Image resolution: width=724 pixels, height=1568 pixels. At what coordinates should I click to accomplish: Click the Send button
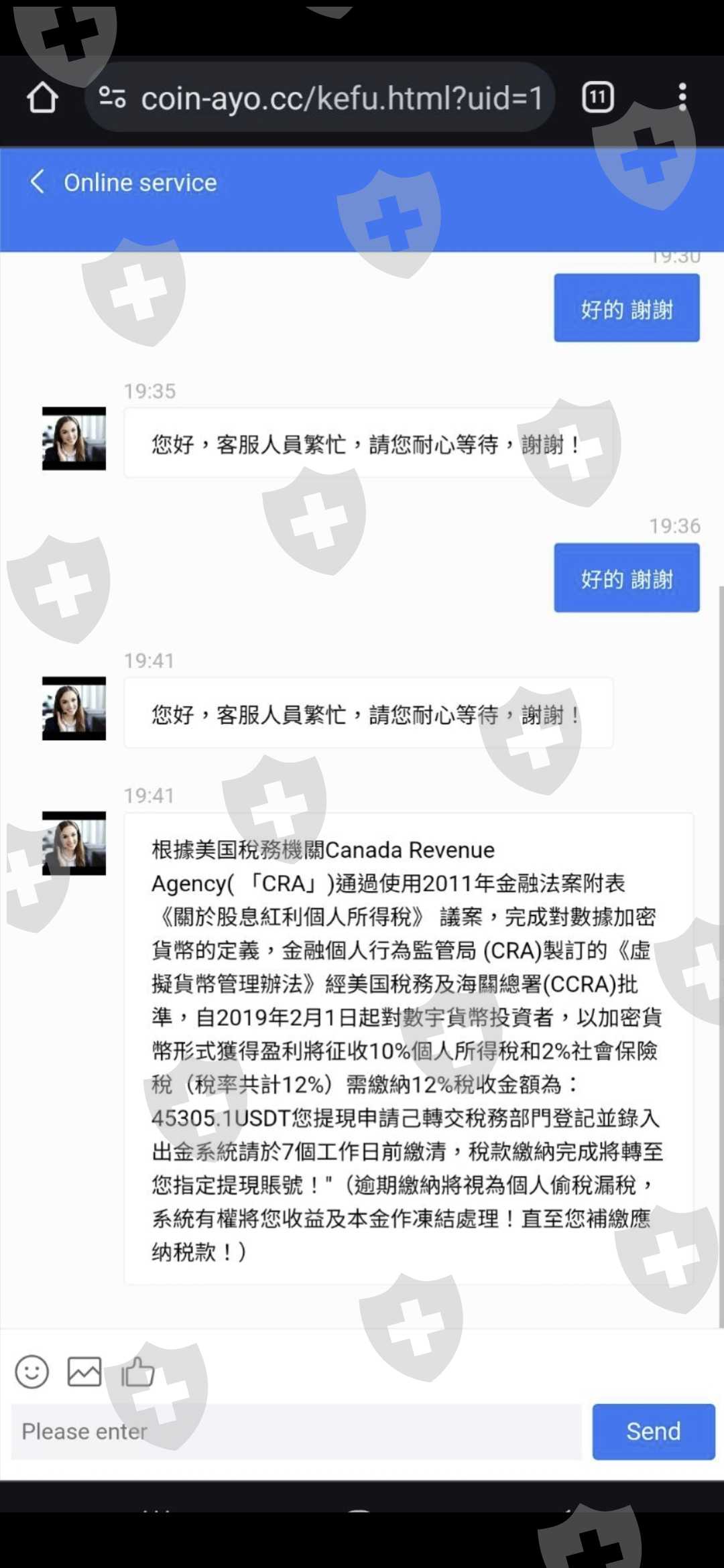[654, 1431]
